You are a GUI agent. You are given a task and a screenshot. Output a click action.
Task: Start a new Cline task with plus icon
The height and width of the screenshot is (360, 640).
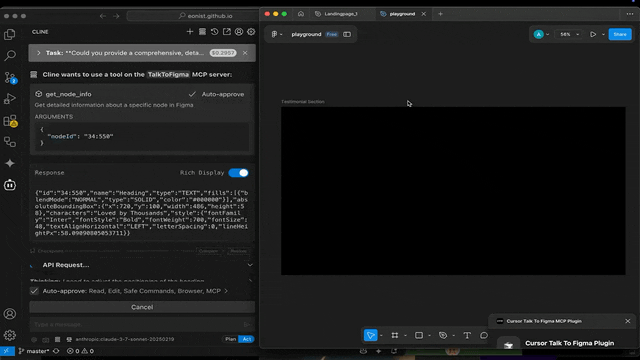(x=190, y=31)
